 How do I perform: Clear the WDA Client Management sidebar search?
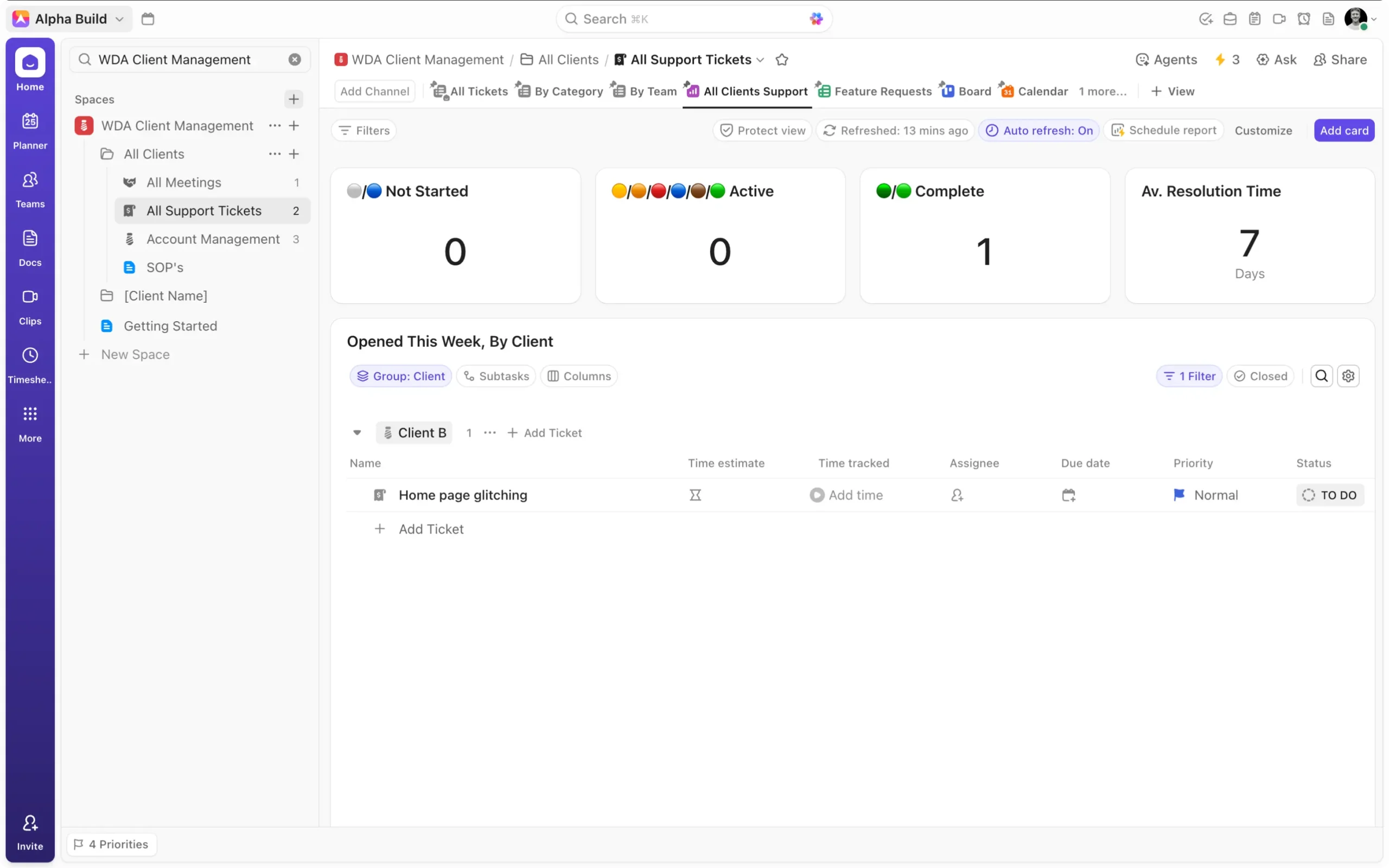click(295, 60)
